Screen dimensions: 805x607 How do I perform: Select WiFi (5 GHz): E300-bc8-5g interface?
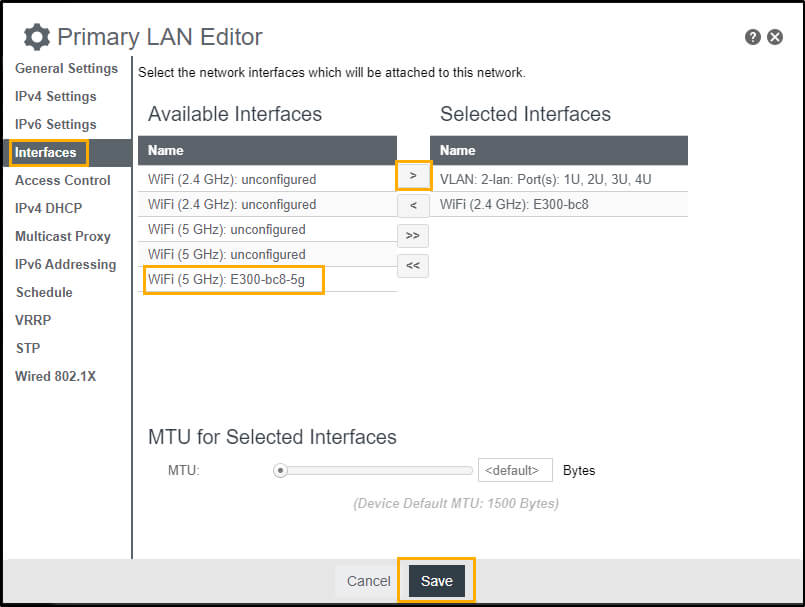pyautogui.click(x=233, y=280)
